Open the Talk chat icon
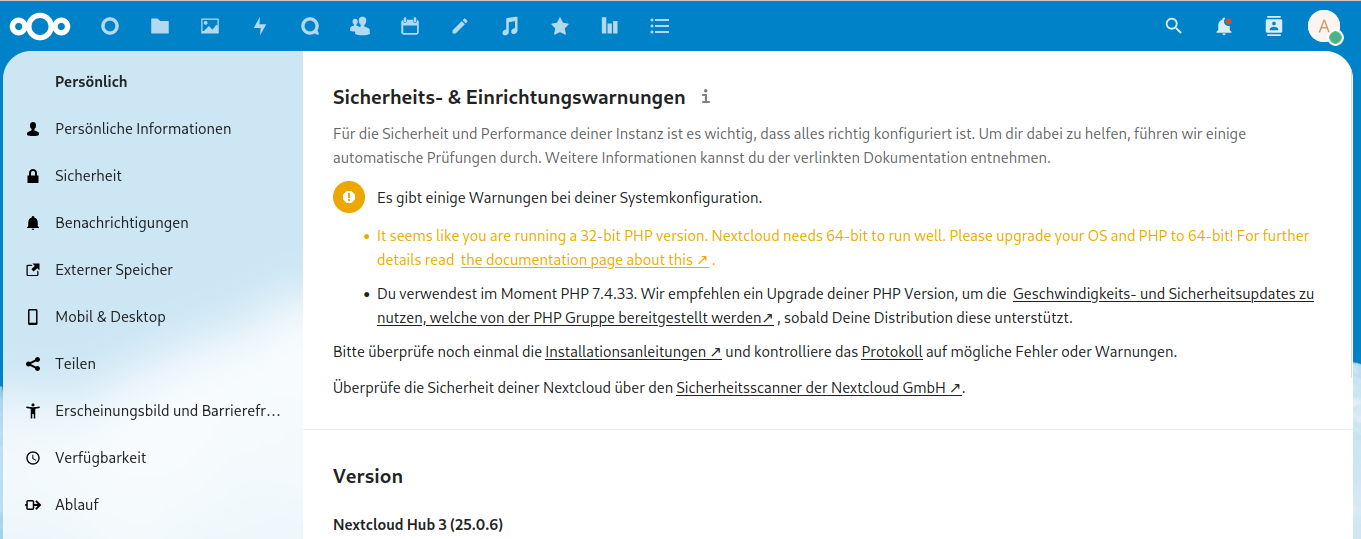This screenshot has width=1361, height=539. tap(310, 26)
